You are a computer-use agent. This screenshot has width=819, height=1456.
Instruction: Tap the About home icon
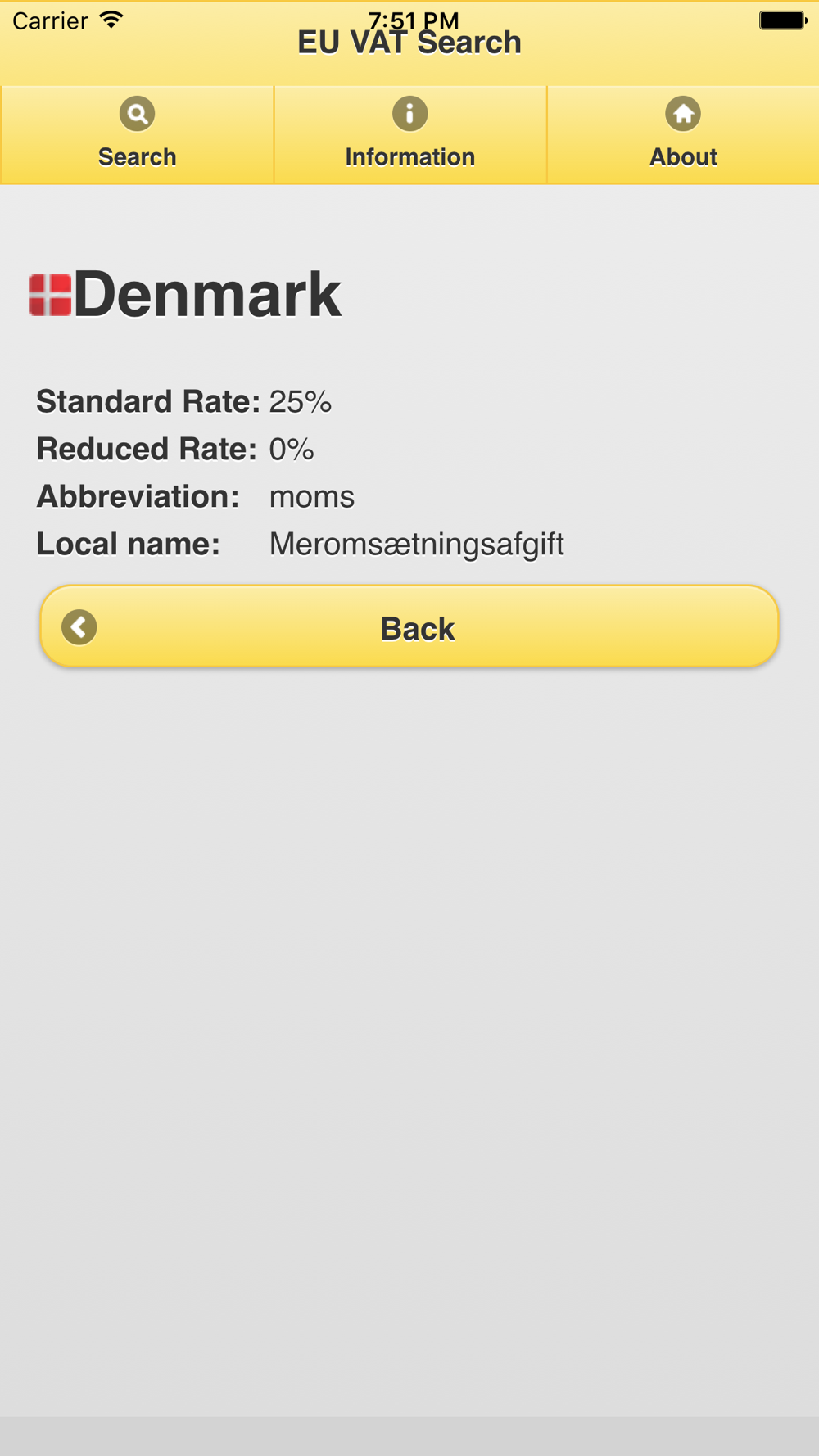pos(683,114)
